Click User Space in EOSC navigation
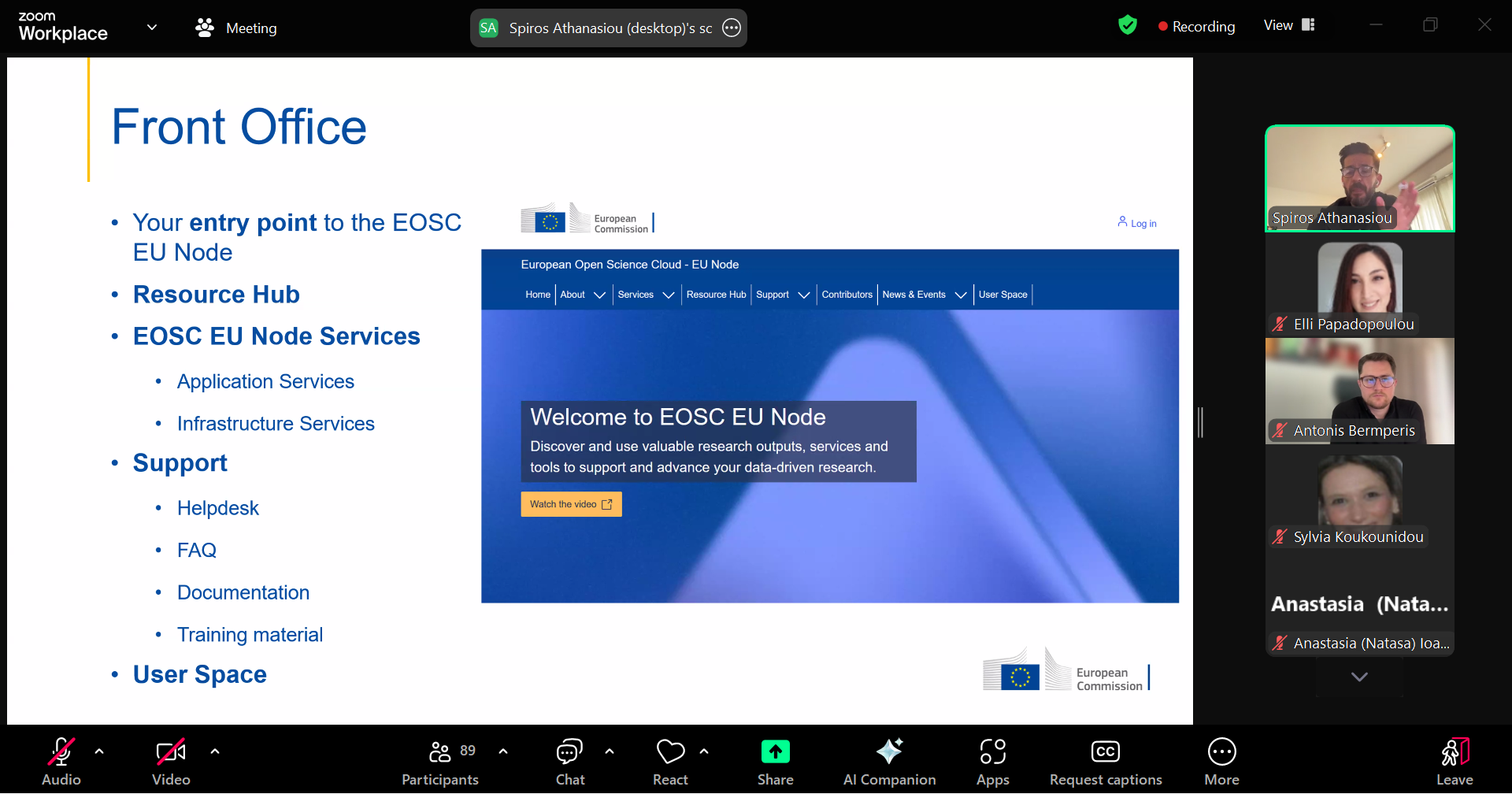The image size is (1512, 794). 1003,295
